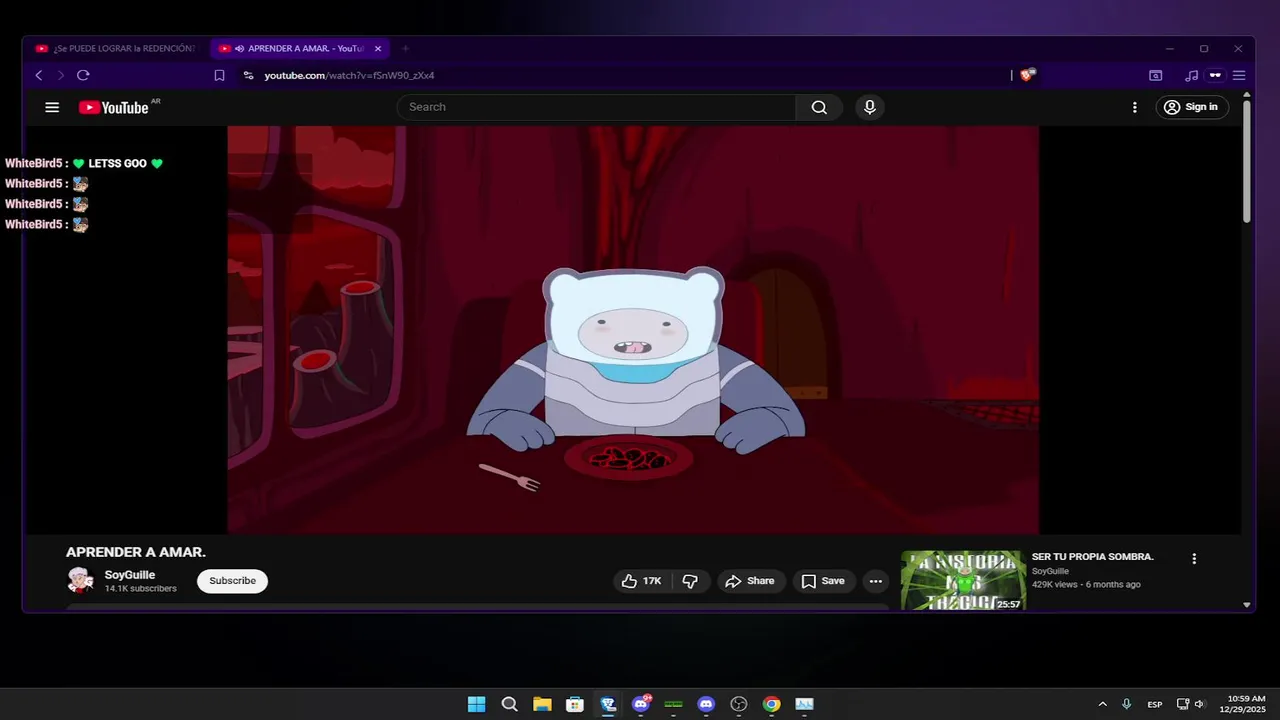Open the YouTube hamburger guide menu
Image resolution: width=1280 pixels, height=720 pixels.
[x=52, y=107]
